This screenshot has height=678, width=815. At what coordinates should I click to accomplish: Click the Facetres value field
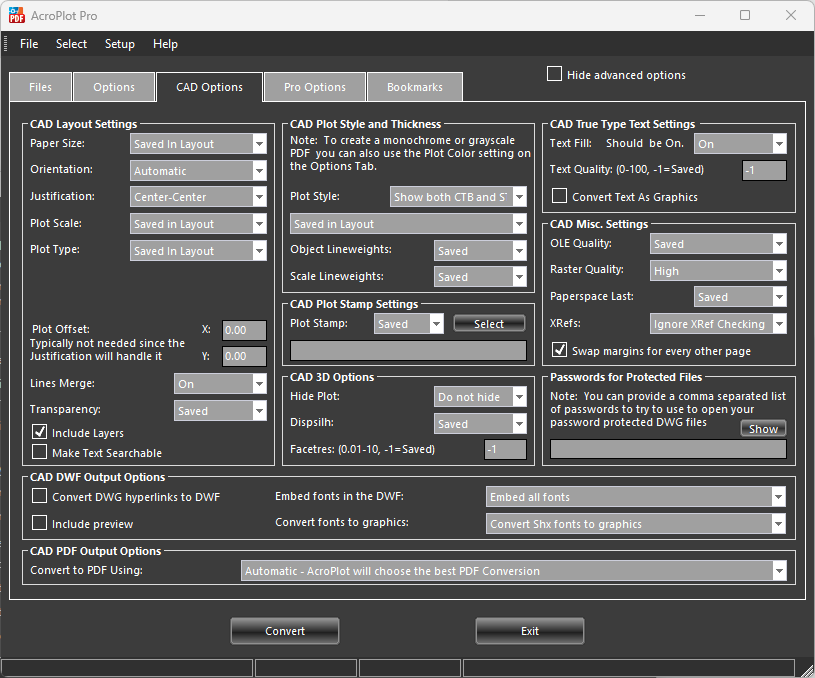click(x=505, y=449)
